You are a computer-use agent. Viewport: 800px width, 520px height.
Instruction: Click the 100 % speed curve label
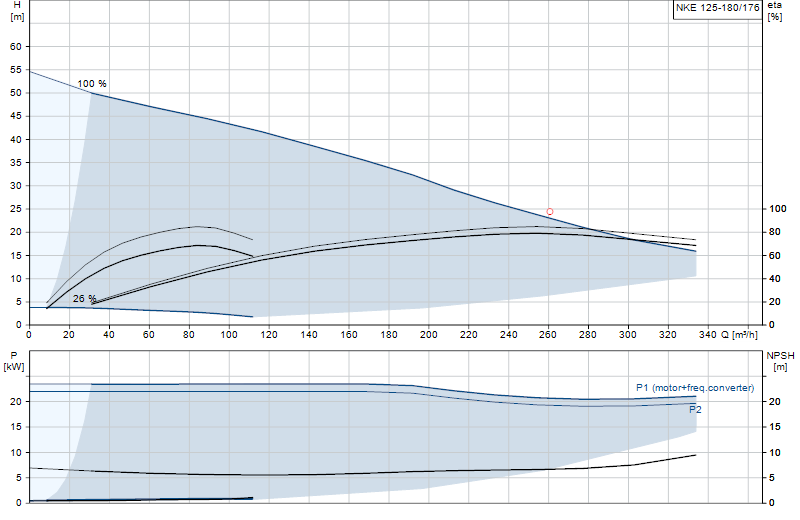(x=92, y=84)
